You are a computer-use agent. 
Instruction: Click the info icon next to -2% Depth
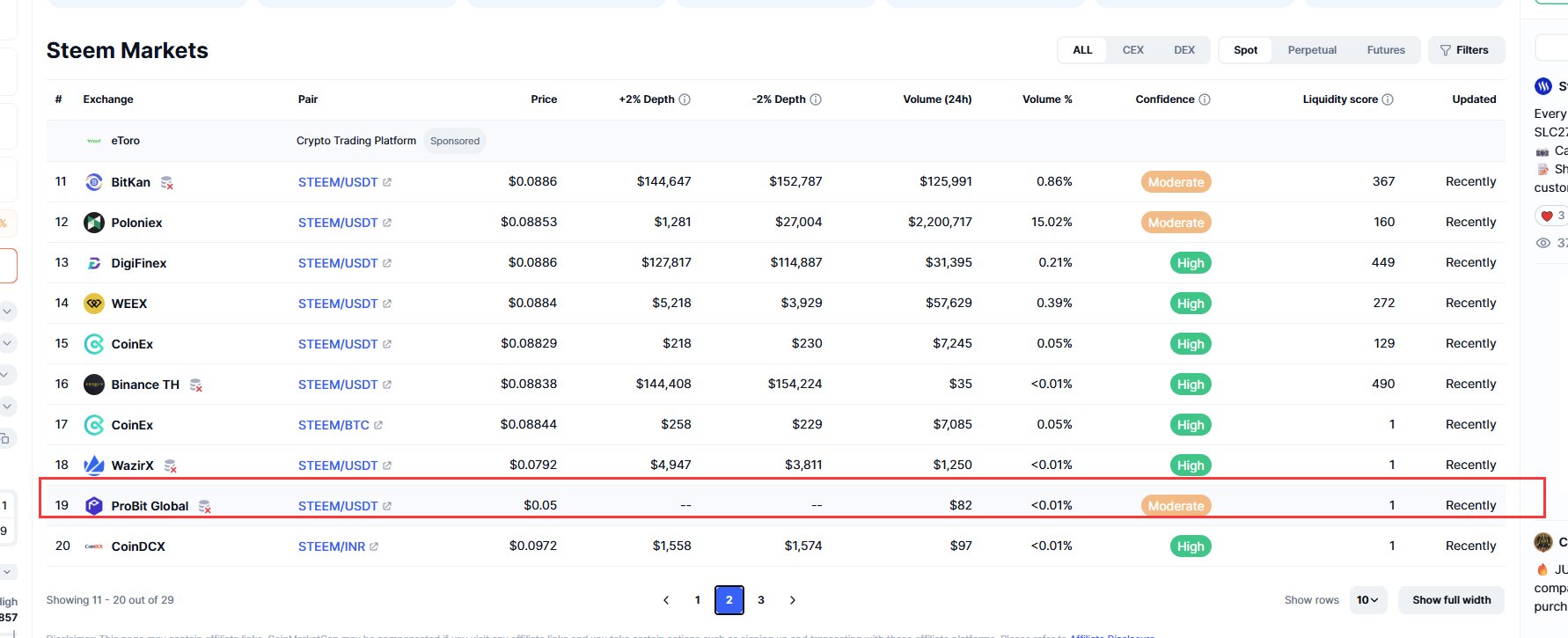click(x=816, y=99)
